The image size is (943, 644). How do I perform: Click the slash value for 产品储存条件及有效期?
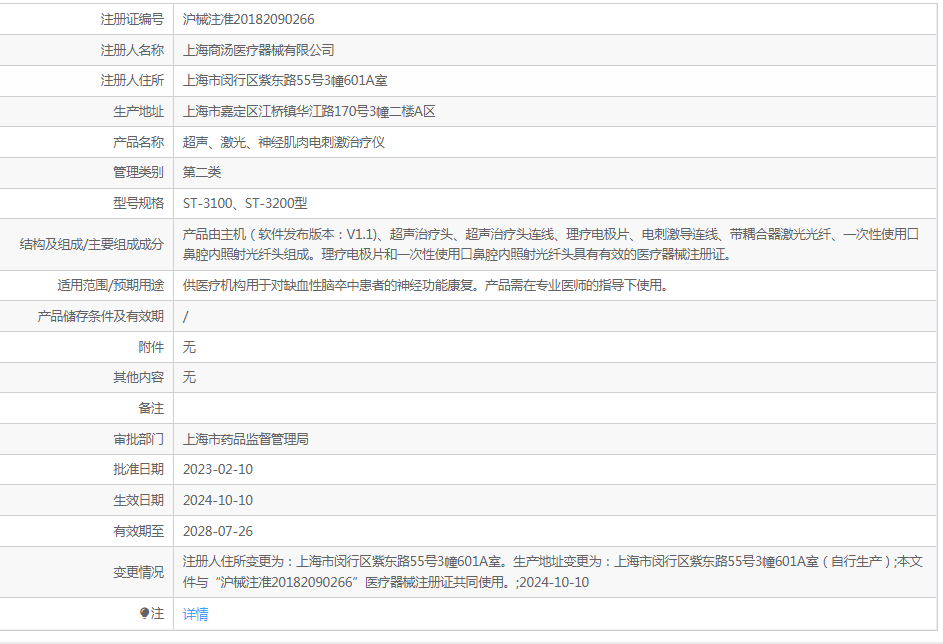point(186,316)
